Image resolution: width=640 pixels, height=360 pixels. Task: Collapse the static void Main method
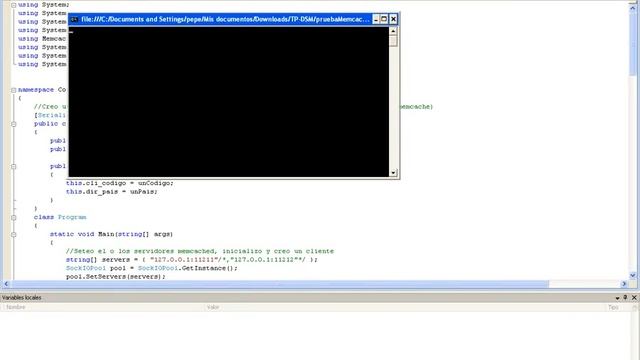13,234
